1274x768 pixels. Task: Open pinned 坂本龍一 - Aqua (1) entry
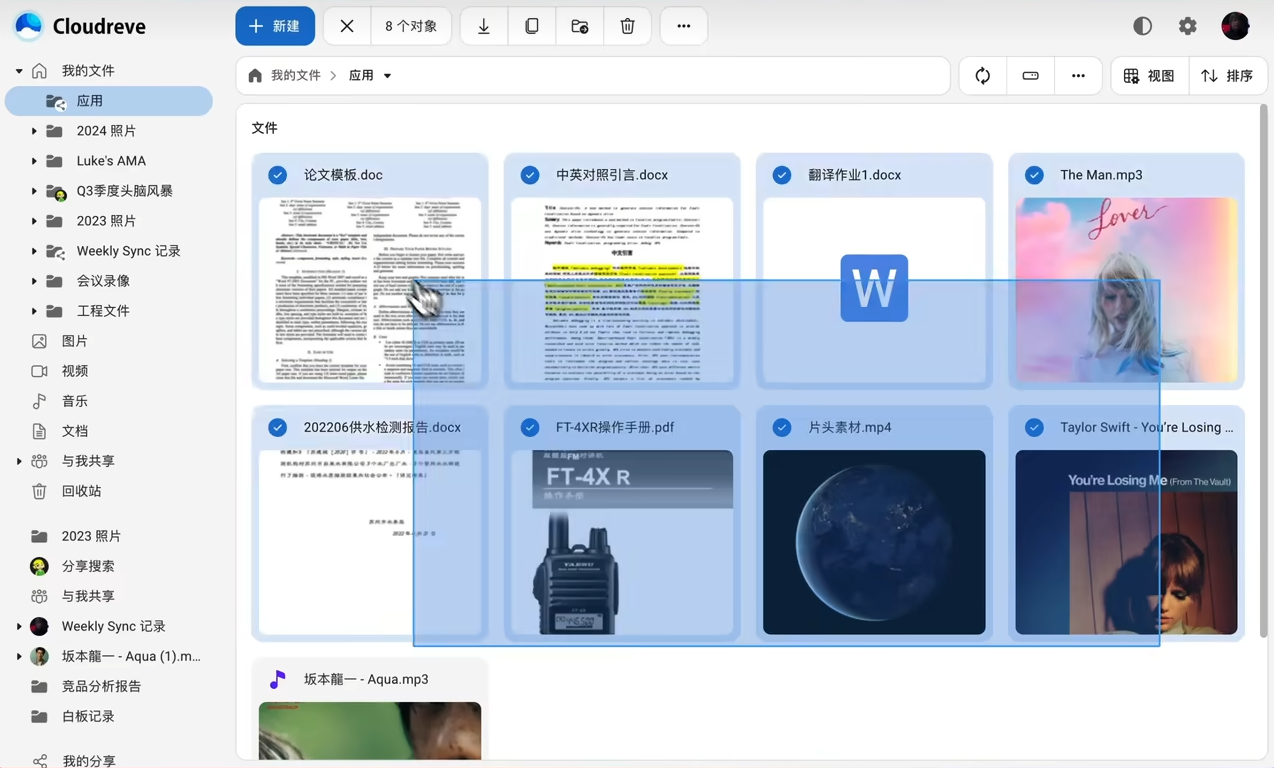tap(107, 656)
